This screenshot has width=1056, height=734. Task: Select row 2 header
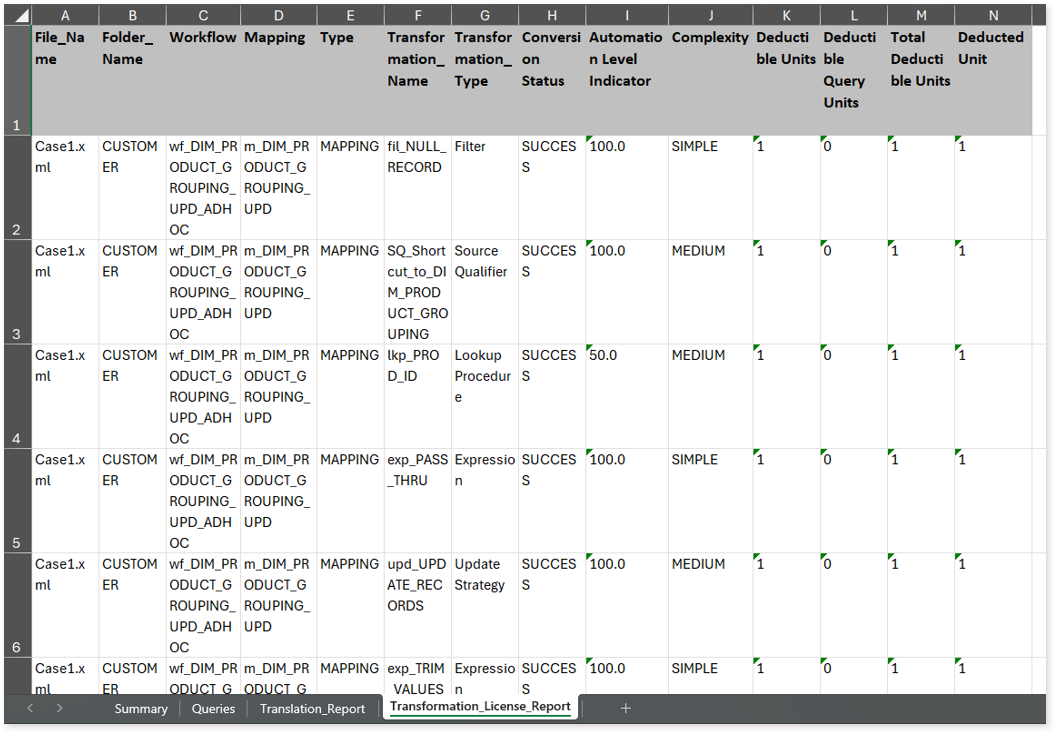point(18,188)
